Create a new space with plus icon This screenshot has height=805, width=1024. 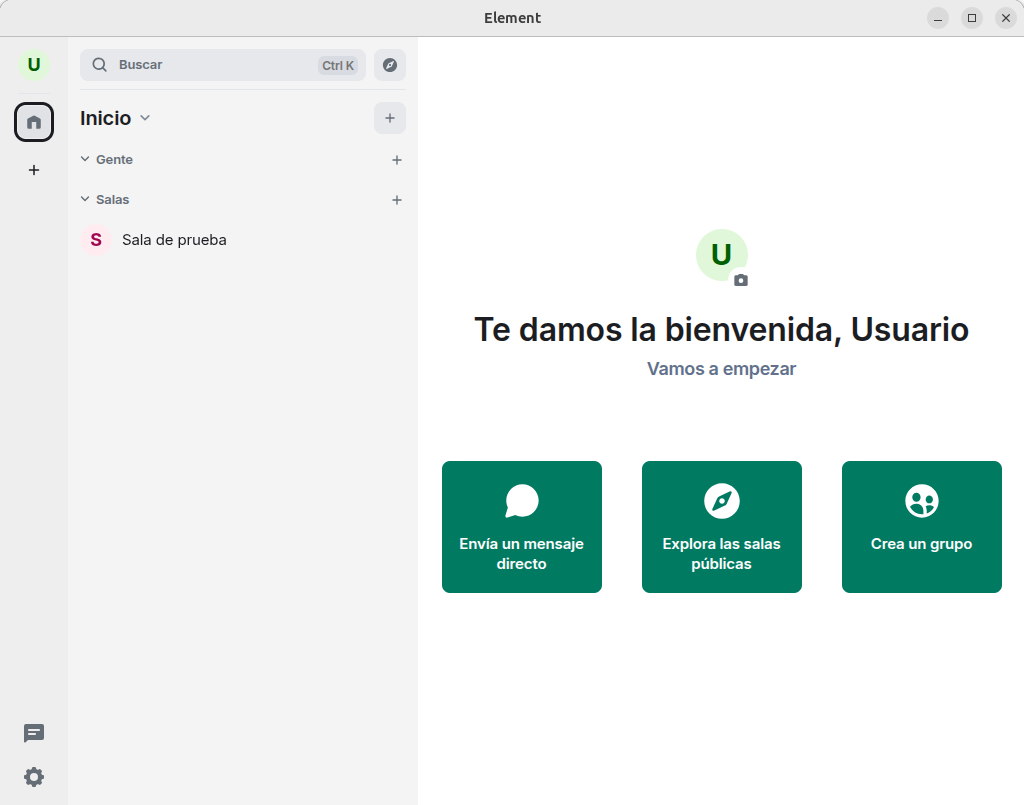point(34,170)
